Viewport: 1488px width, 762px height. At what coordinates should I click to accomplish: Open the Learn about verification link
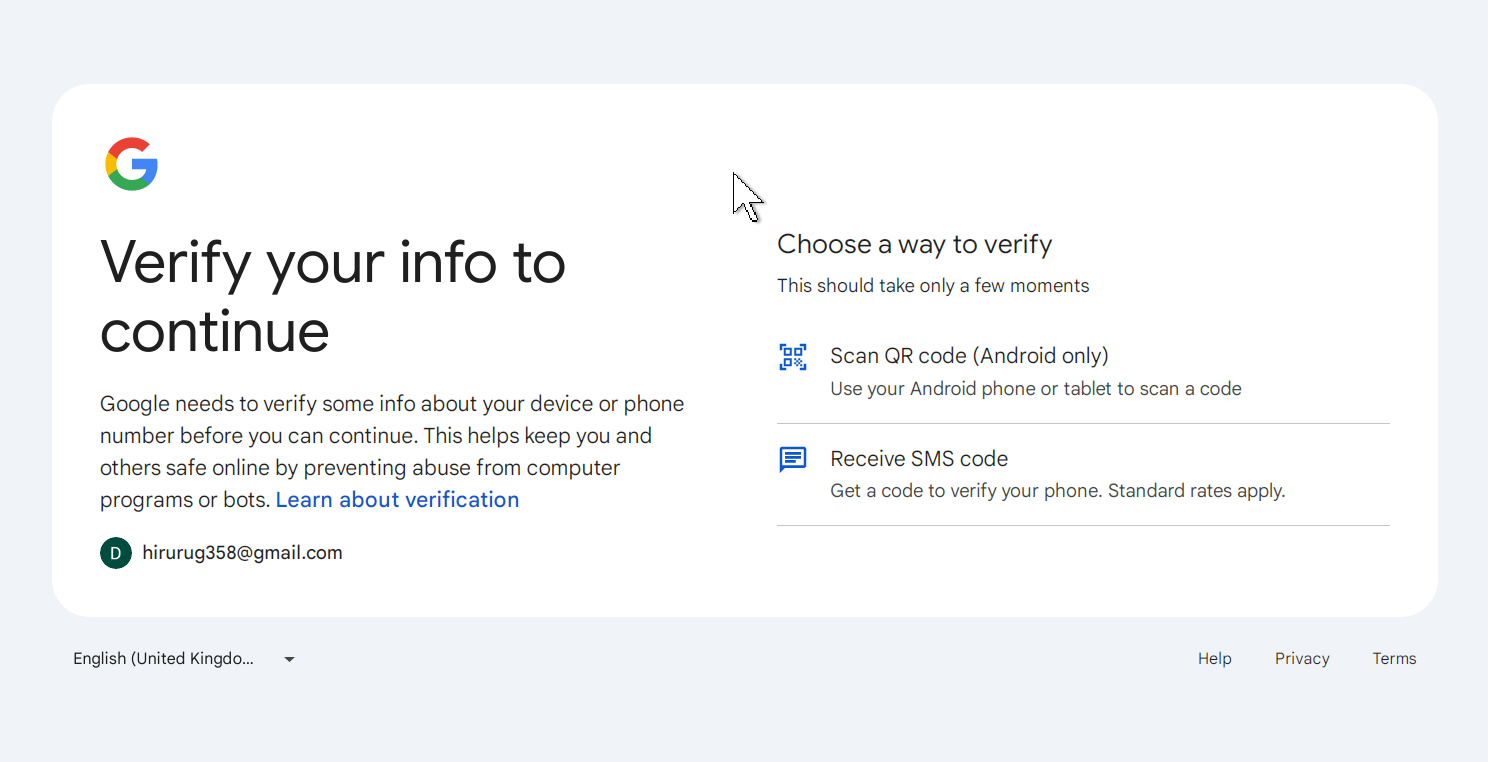(397, 500)
